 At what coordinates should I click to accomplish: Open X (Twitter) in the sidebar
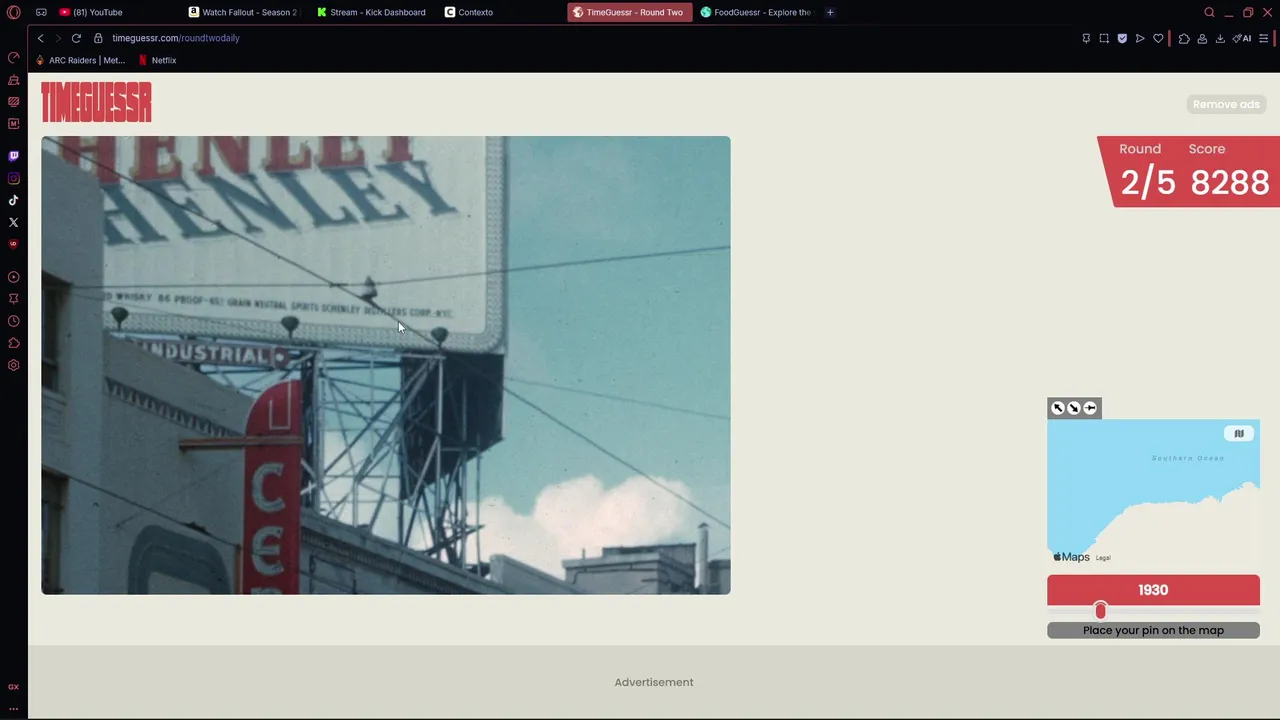[13, 222]
